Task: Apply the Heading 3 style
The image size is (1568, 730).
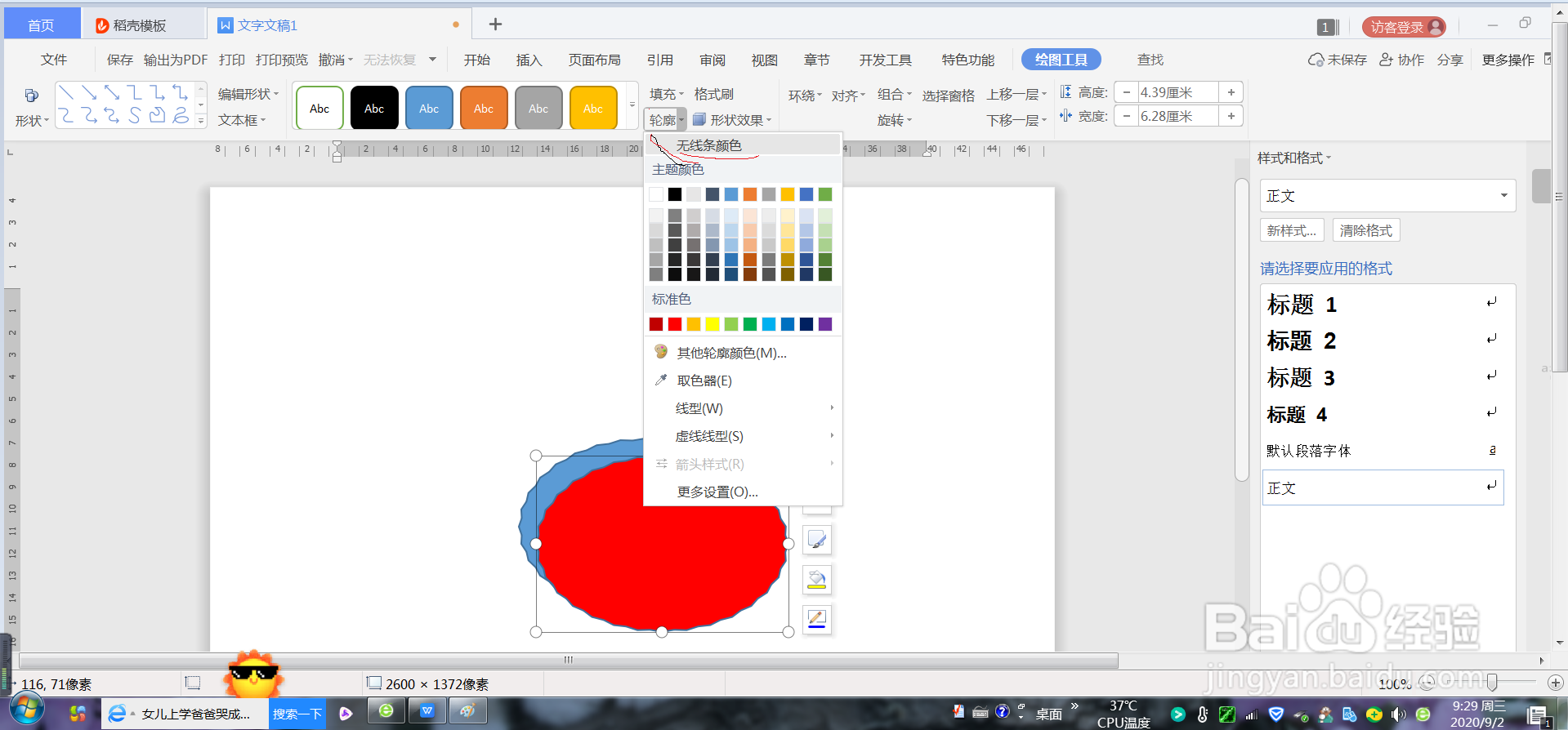Action: (x=1383, y=377)
